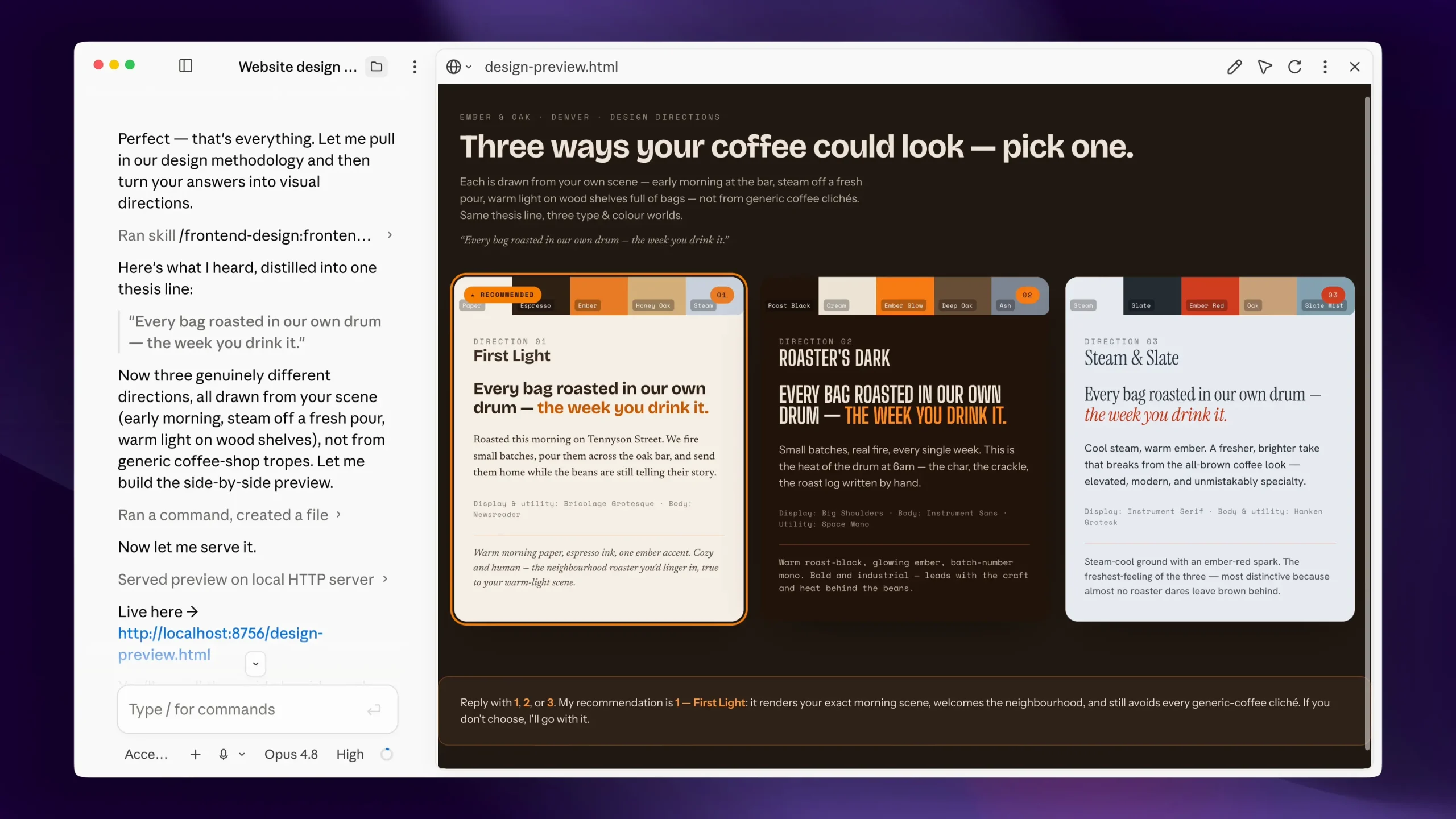Viewport: 1456px width, 819px height.
Task: Open the localhost:8756 design-preview link
Action: 220,644
